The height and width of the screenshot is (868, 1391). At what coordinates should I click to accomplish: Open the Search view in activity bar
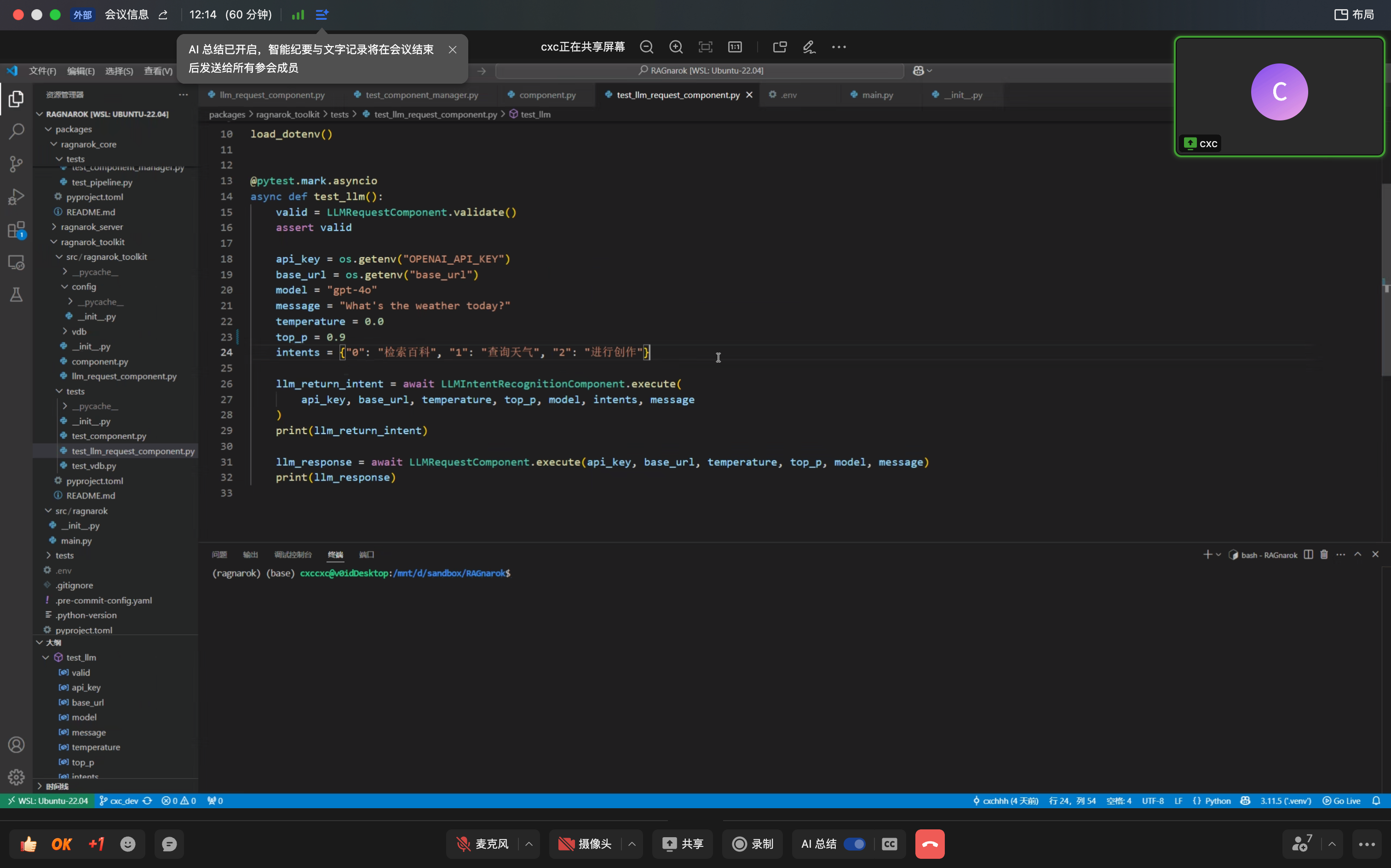(x=16, y=131)
